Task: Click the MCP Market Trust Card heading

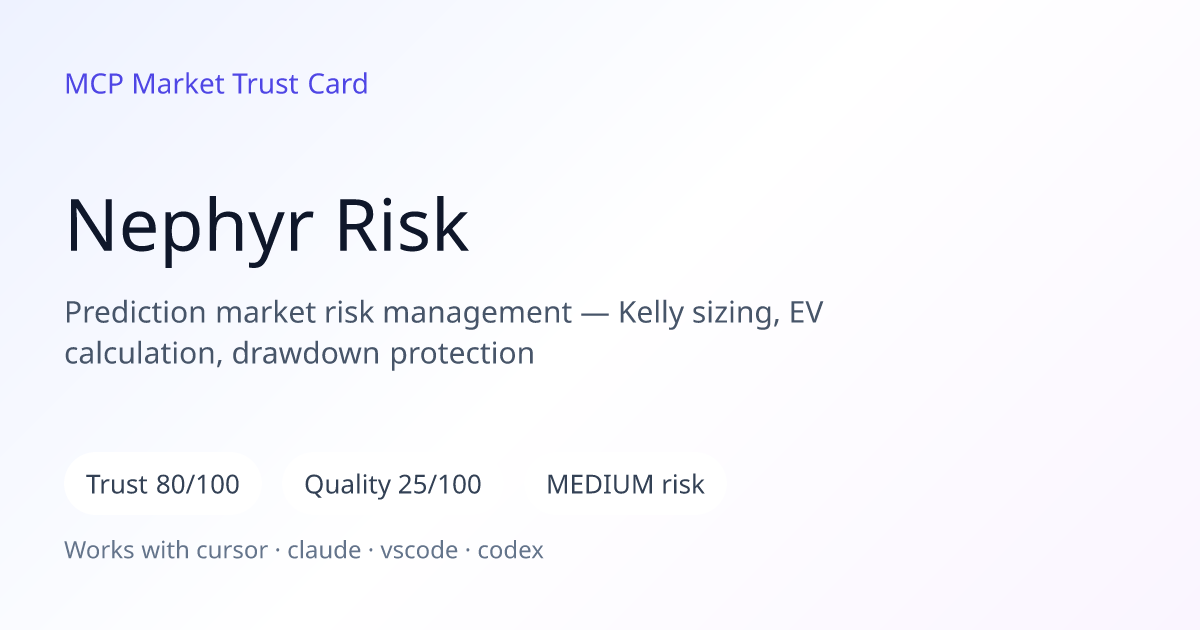Action: click(216, 84)
